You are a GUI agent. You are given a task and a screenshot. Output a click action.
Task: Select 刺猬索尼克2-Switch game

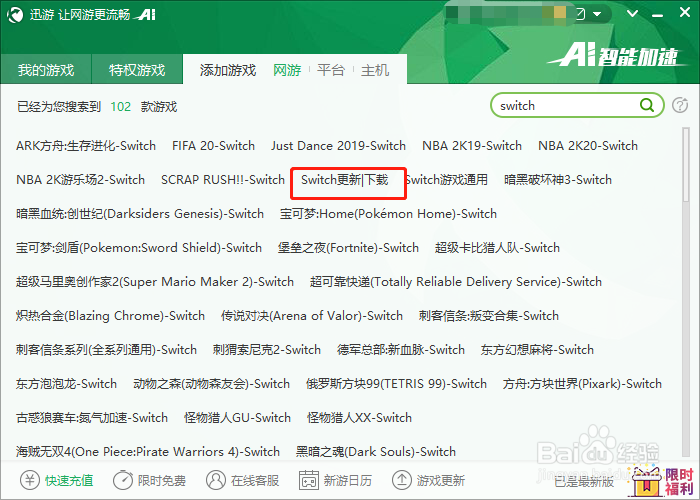point(267,350)
